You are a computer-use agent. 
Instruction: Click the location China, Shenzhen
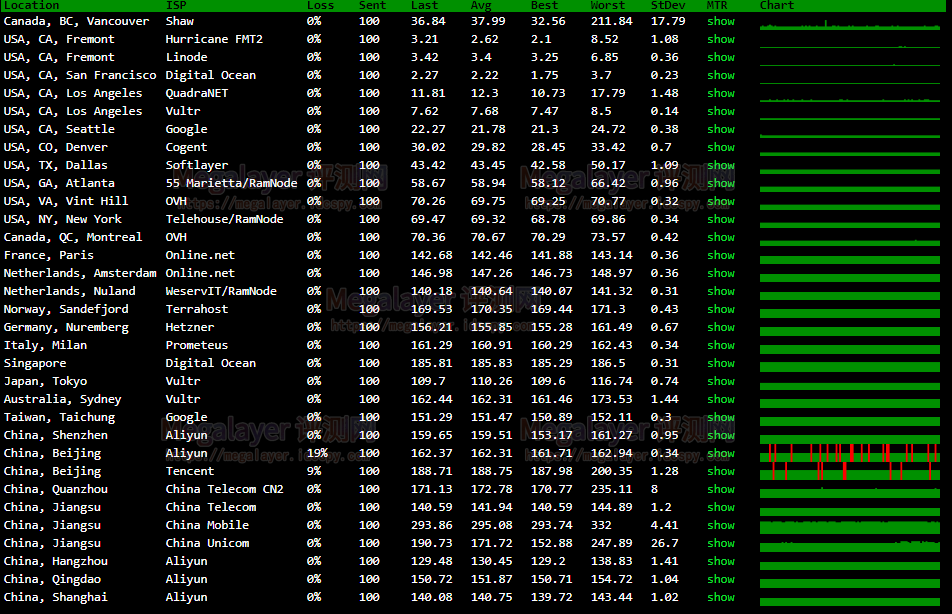pos(56,435)
